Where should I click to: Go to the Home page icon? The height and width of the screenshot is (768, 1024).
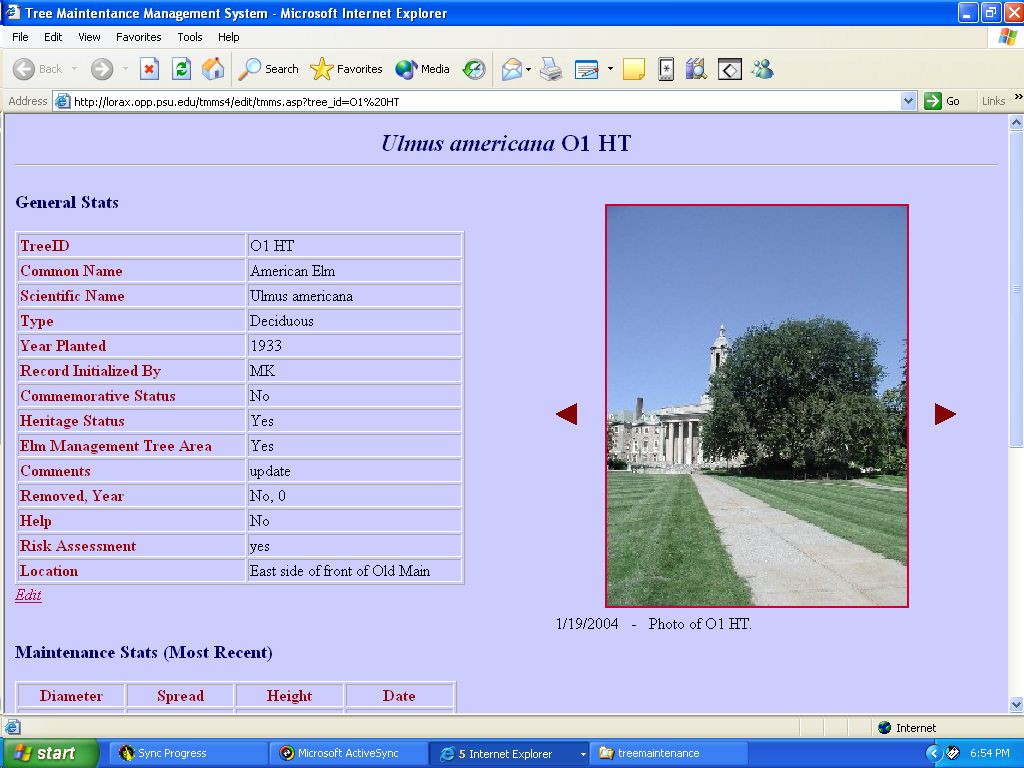[213, 69]
